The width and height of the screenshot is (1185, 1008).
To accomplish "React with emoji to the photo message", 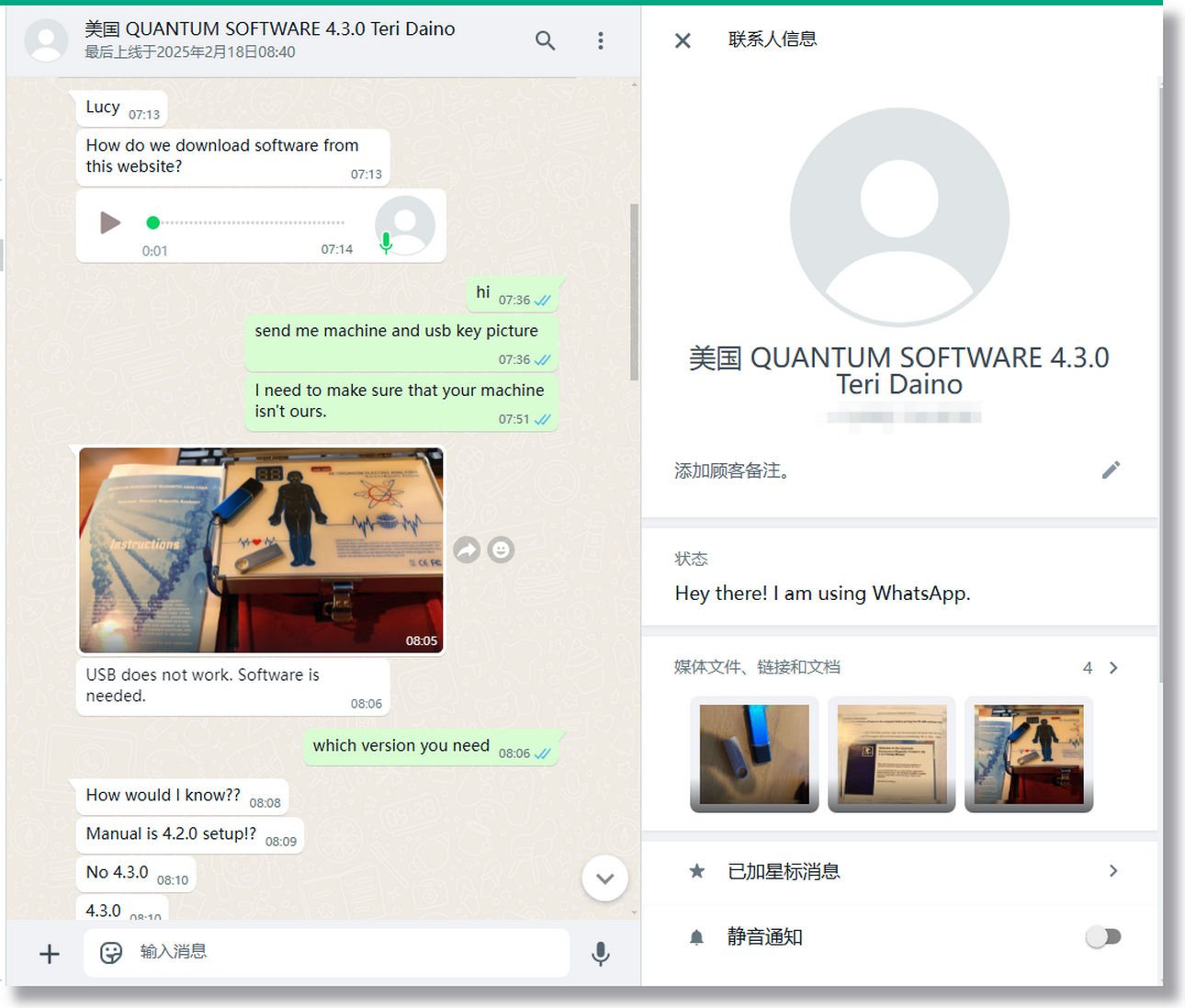I will pyautogui.click(x=501, y=549).
